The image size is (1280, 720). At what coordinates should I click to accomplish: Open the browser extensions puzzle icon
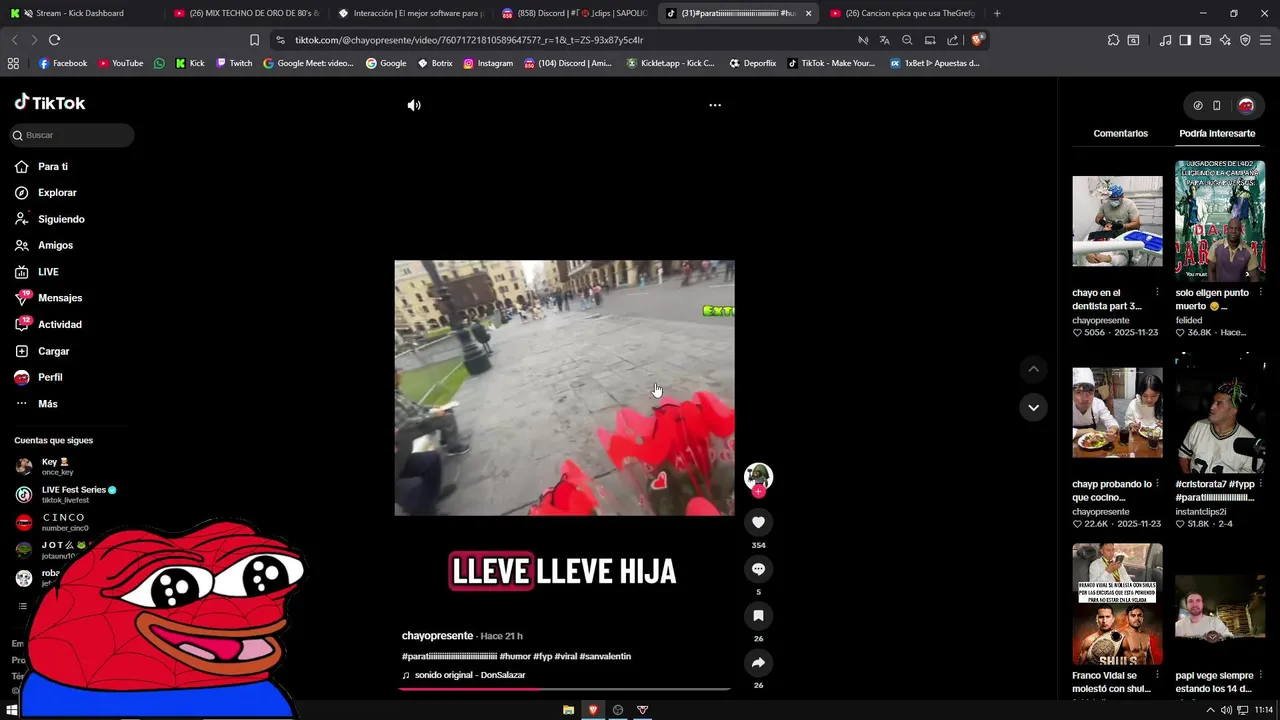coord(1113,40)
